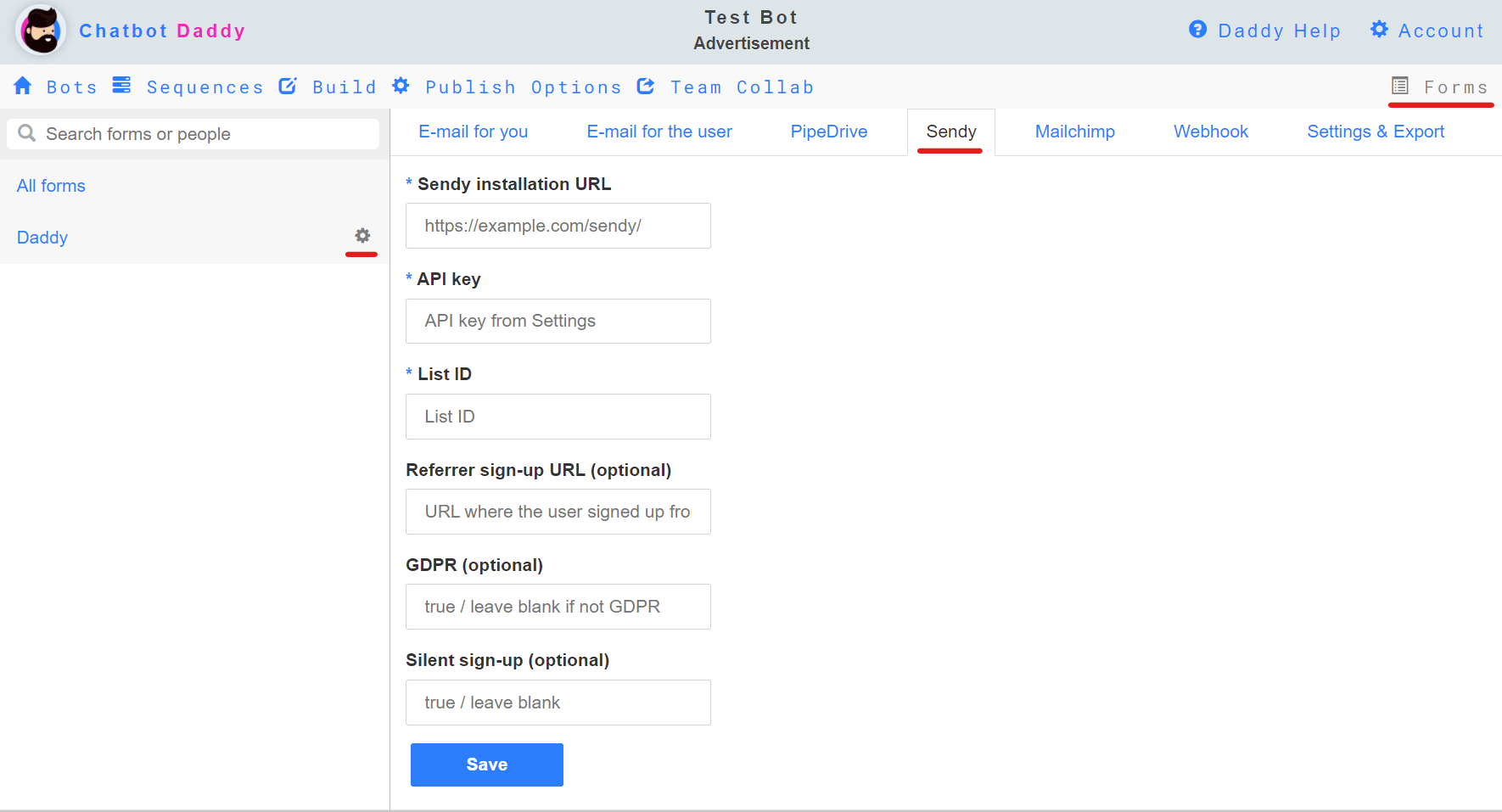Click the API key label
This screenshot has height=812, width=1502.
(449, 279)
